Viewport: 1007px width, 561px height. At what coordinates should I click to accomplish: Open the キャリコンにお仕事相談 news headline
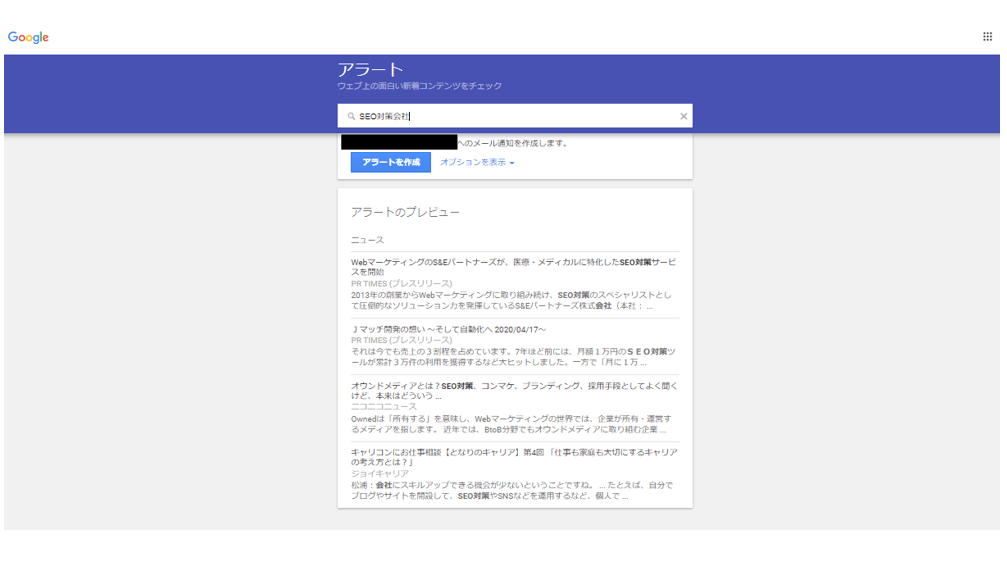pos(514,457)
